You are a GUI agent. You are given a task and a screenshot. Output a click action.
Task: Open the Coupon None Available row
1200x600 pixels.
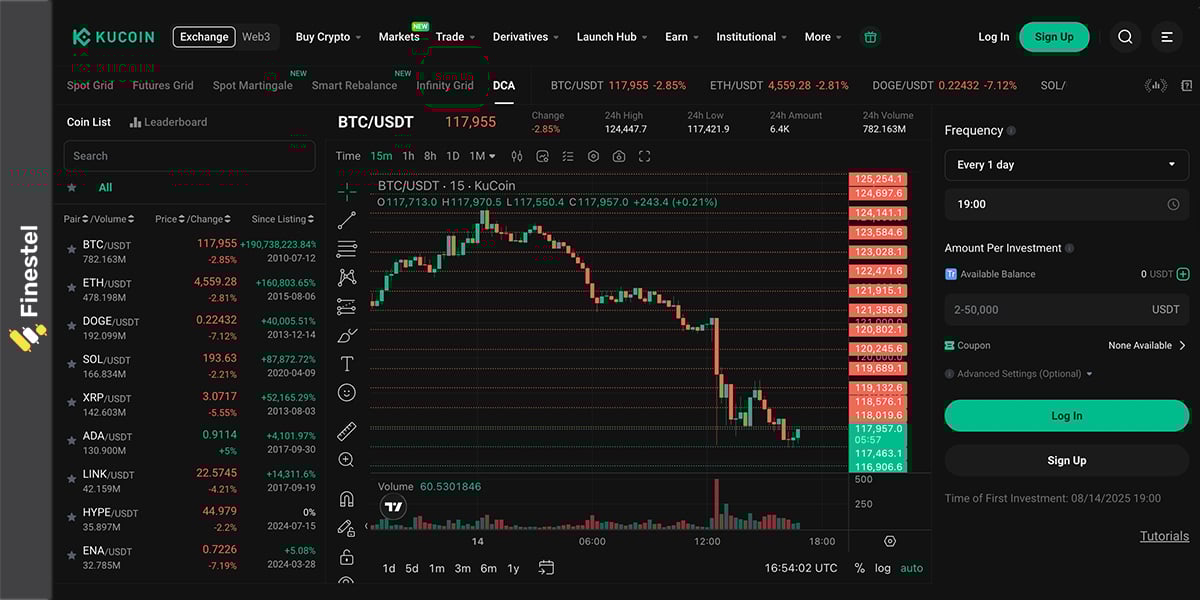point(1067,345)
